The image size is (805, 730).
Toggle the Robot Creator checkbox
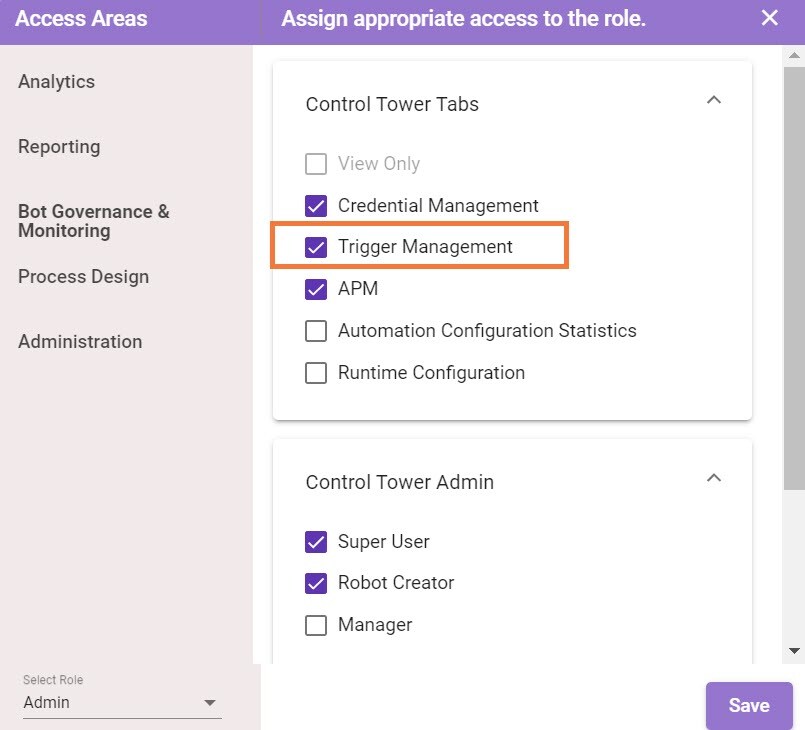(316, 583)
